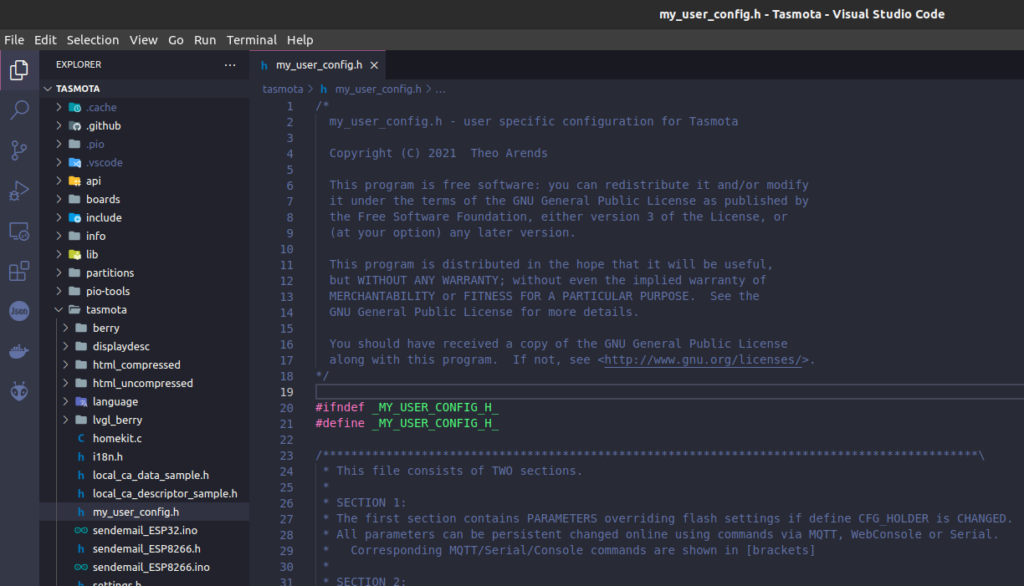The width and height of the screenshot is (1024, 586).
Task: Open i18n.h file
Action: click(x=144, y=457)
